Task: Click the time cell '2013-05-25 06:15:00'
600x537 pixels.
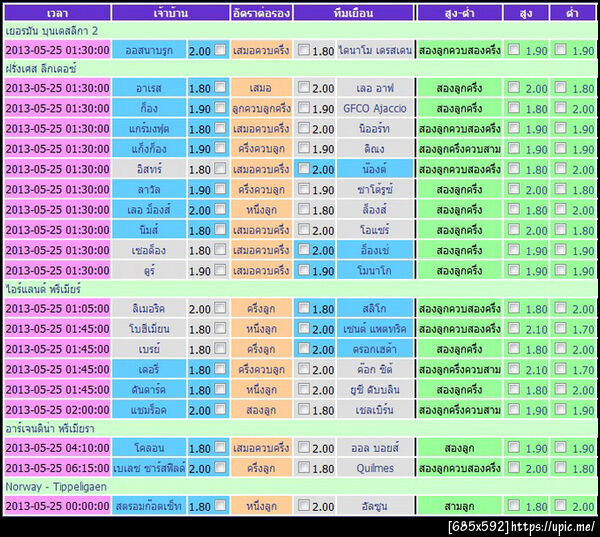Action: pos(57,468)
